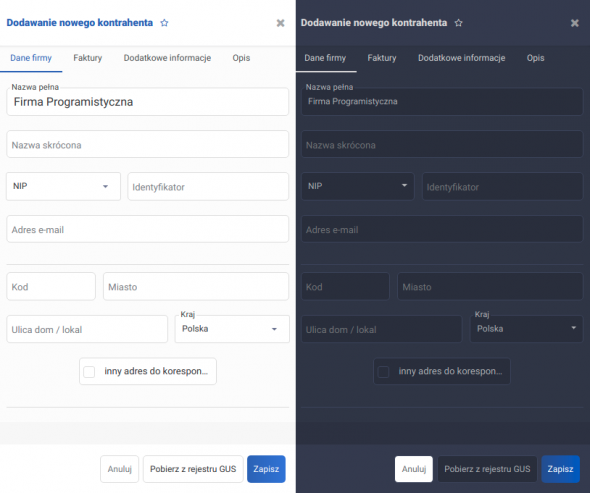590x493 pixels.
Task: Open Dodatkowe informacje tab in dark panel
Action: (462, 58)
